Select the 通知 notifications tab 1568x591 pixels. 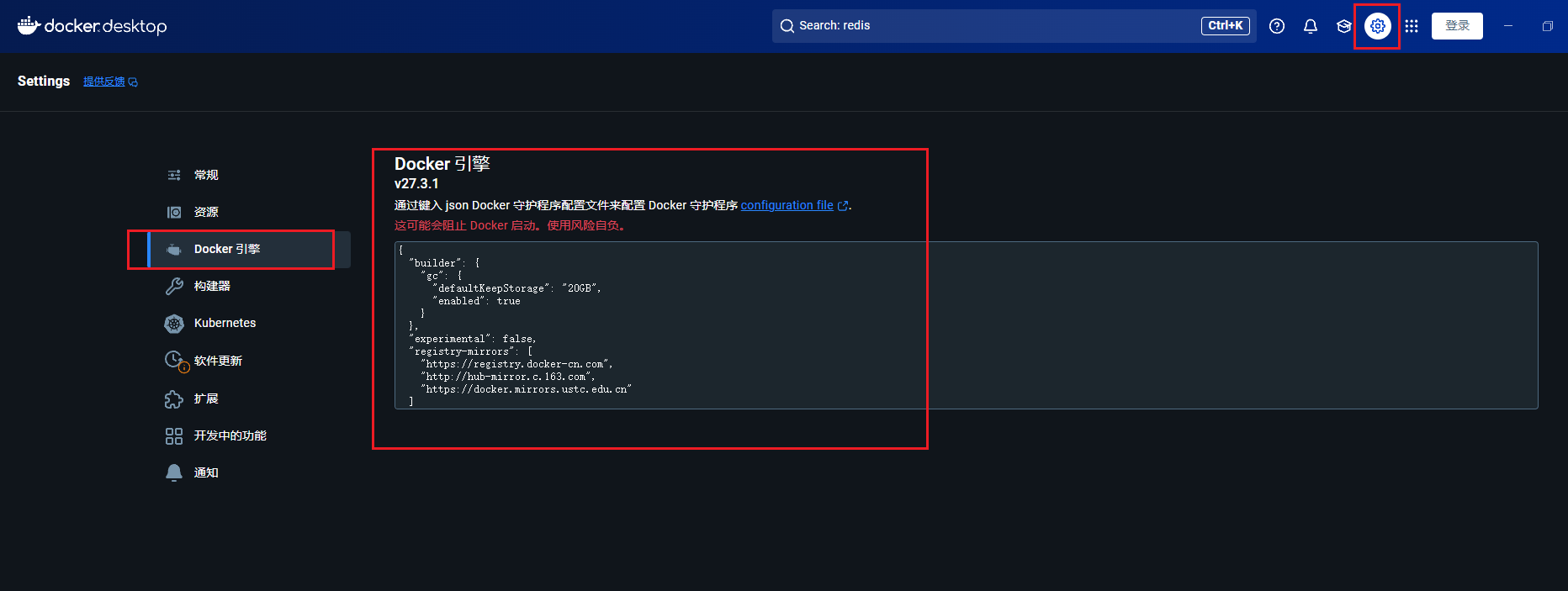click(x=248, y=472)
